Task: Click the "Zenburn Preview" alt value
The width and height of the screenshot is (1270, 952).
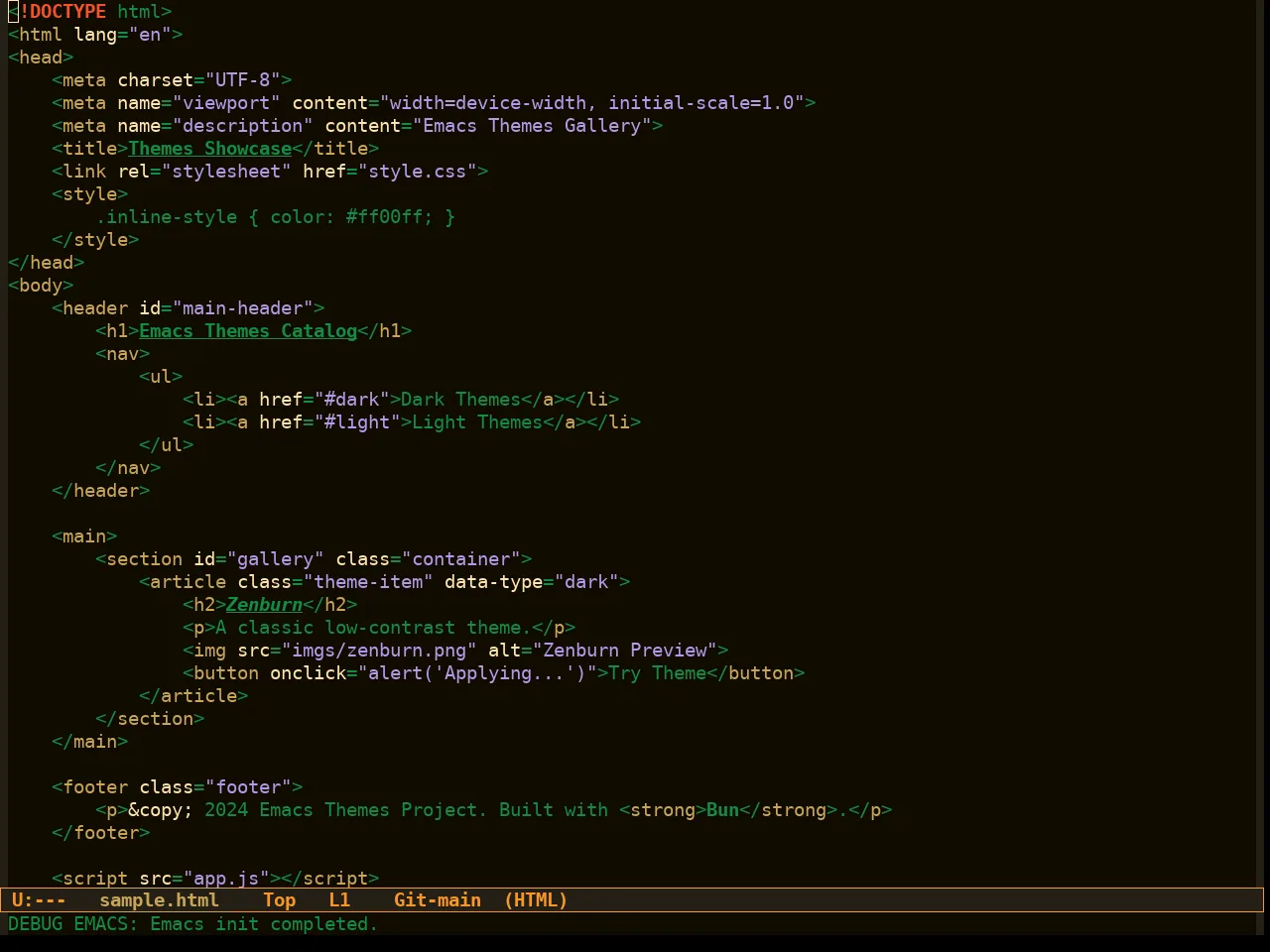Action: [625, 651]
